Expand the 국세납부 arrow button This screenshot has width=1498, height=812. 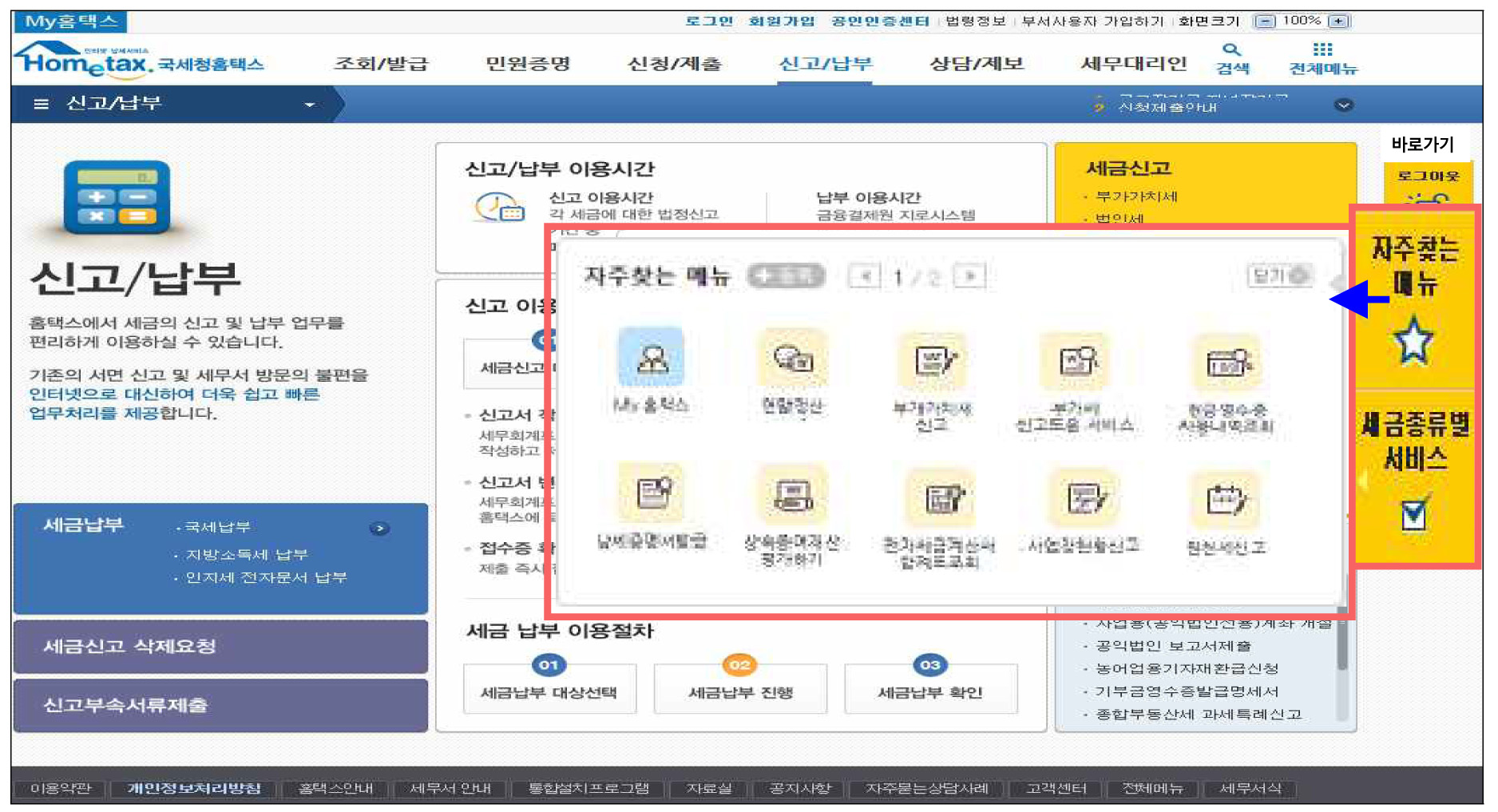[x=379, y=529]
